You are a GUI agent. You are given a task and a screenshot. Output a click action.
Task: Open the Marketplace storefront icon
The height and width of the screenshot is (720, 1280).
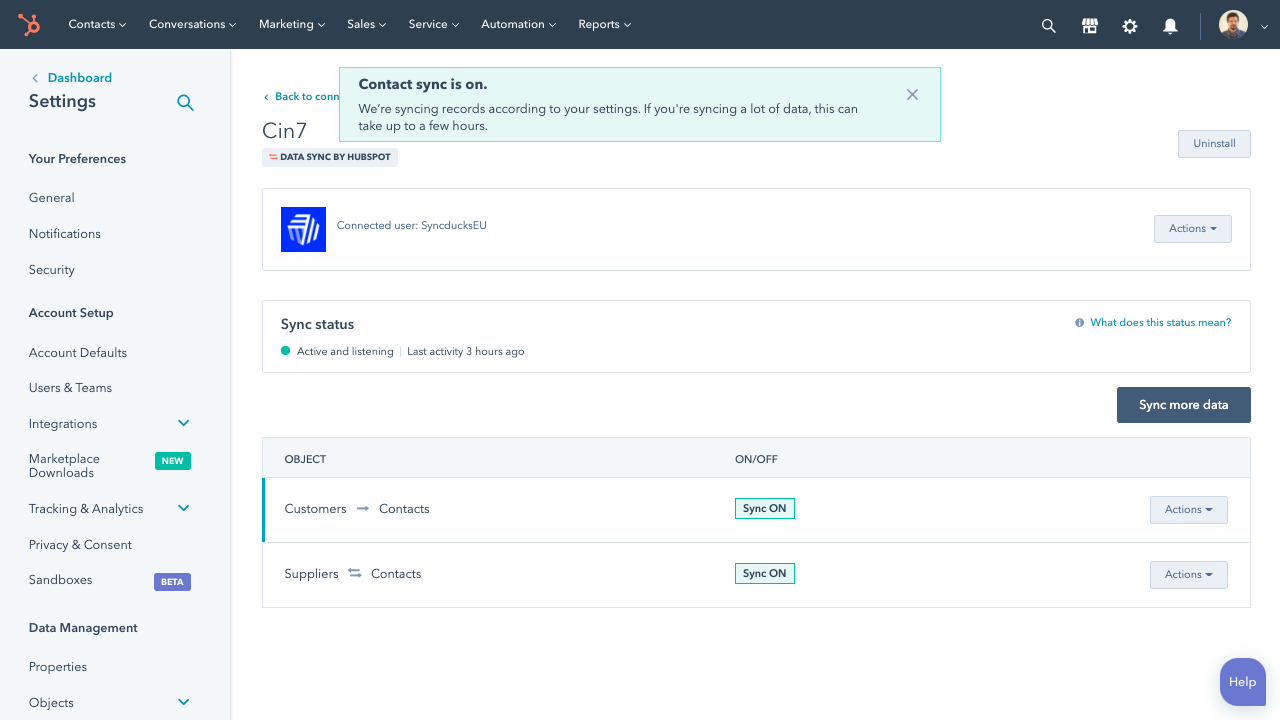[1090, 26]
